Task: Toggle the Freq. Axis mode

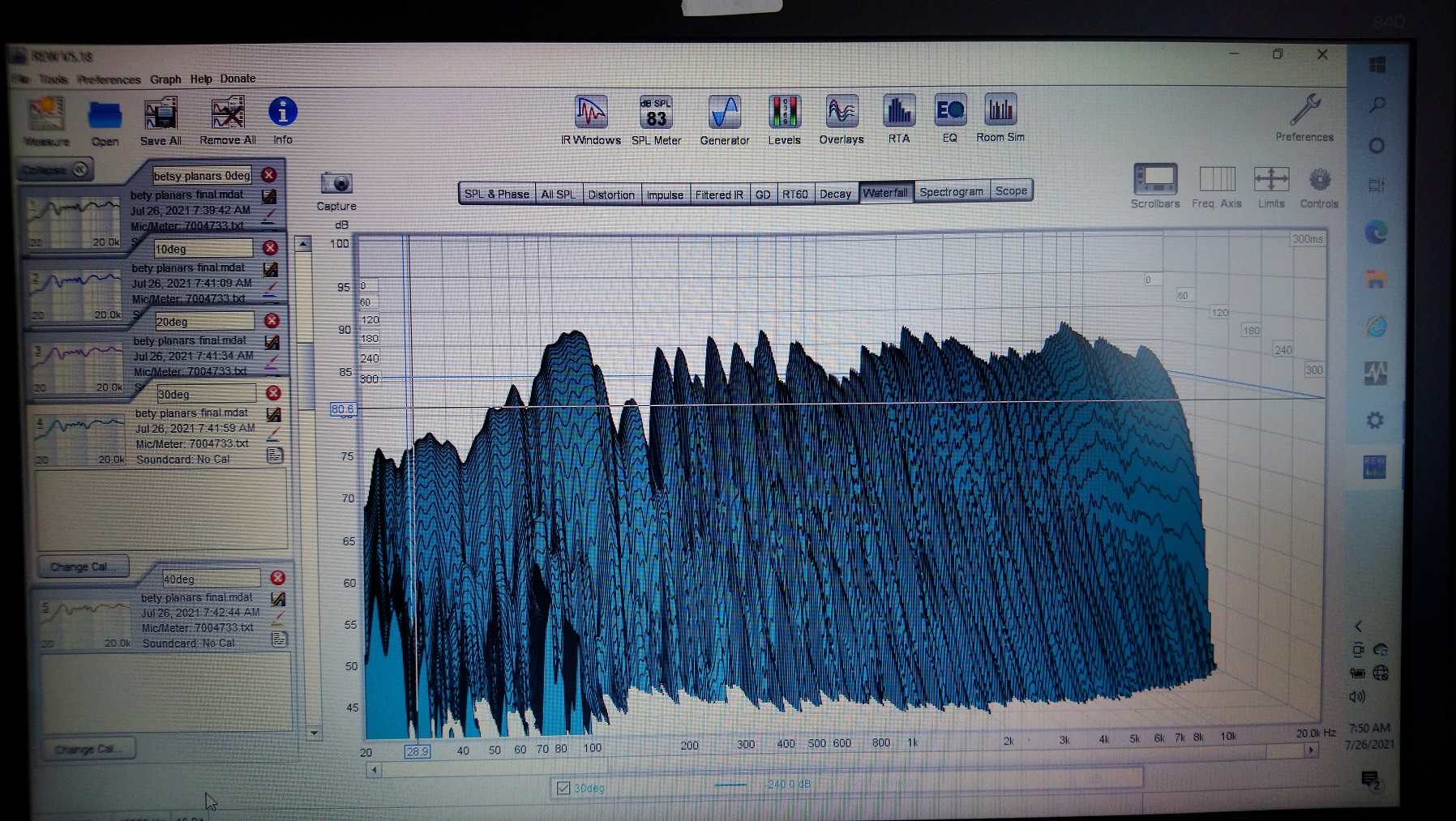Action: pyautogui.click(x=1217, y=186)
